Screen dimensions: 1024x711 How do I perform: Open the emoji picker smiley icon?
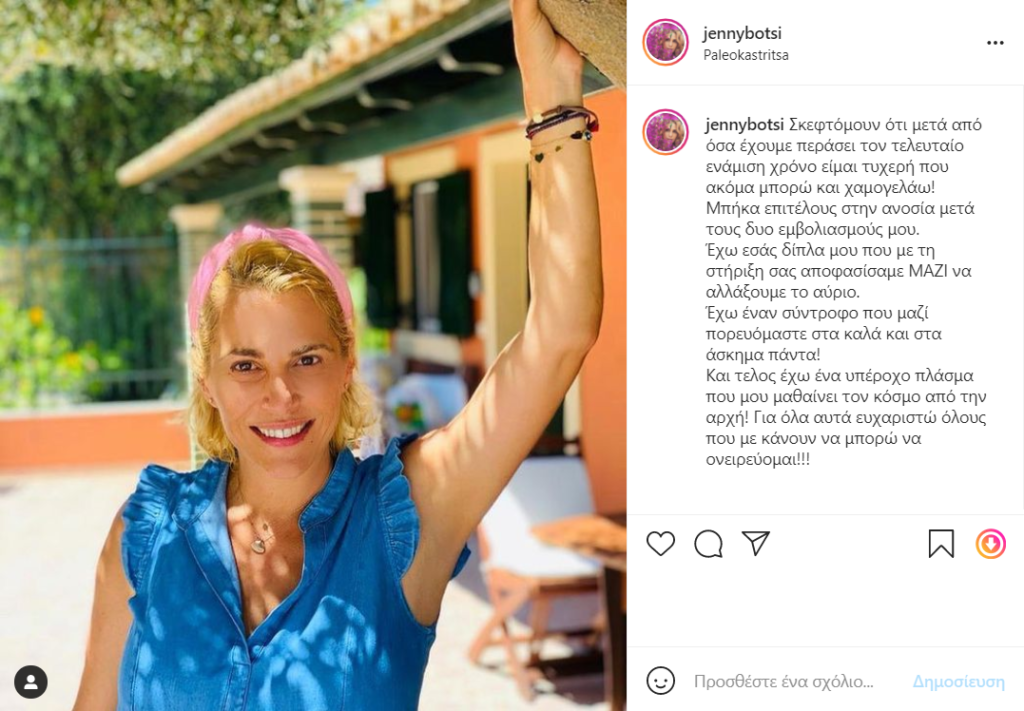point(660,681)
